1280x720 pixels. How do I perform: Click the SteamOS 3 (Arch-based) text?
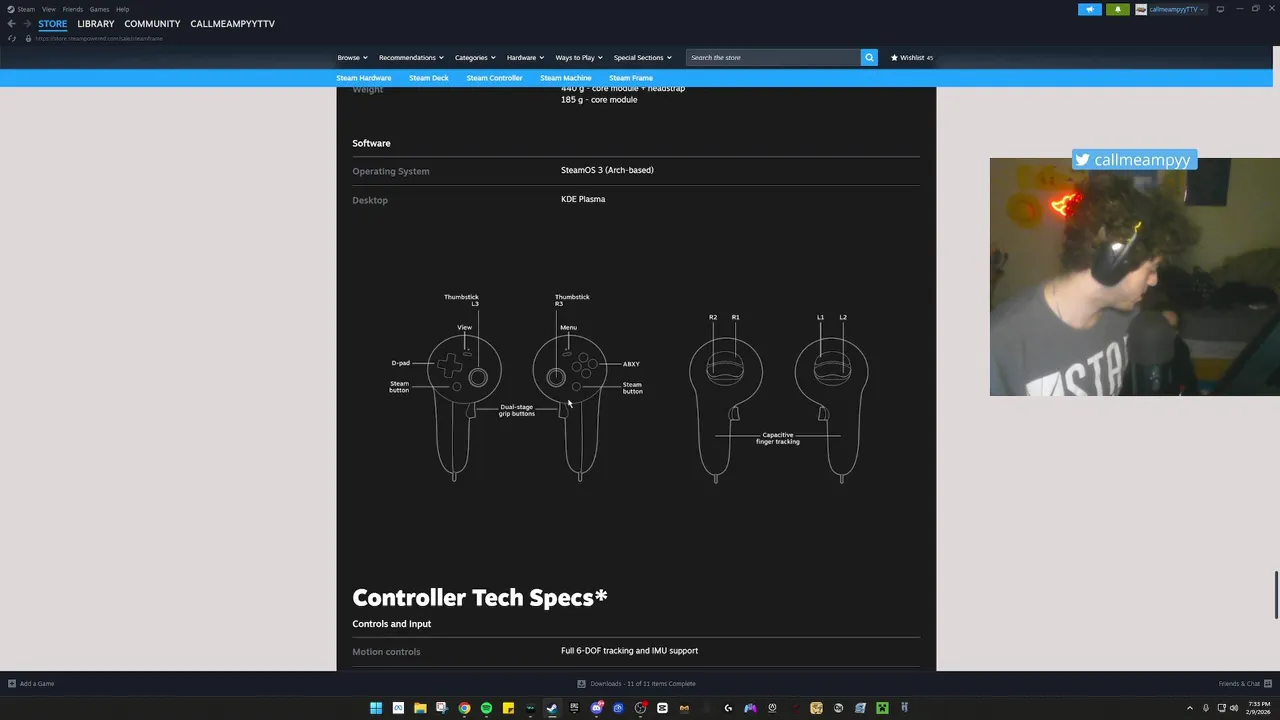pyautogui.click(x=607, y=170)
